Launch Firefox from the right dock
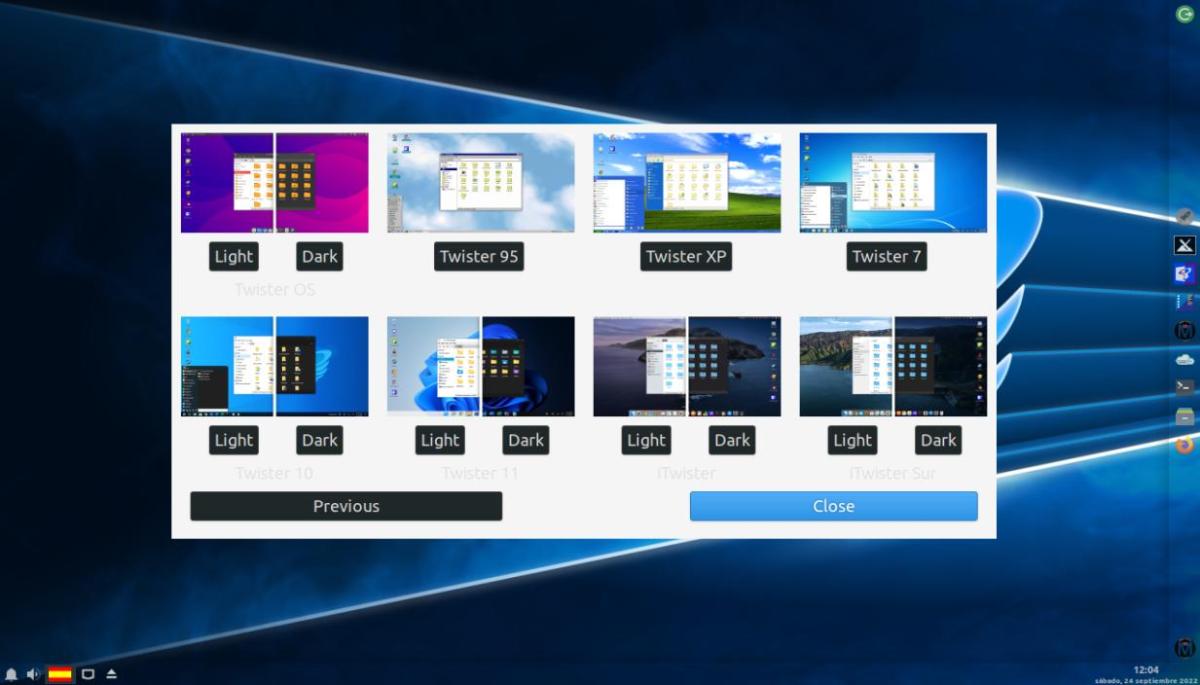The image size is (1200, 685). click(x=1184, y=445)
